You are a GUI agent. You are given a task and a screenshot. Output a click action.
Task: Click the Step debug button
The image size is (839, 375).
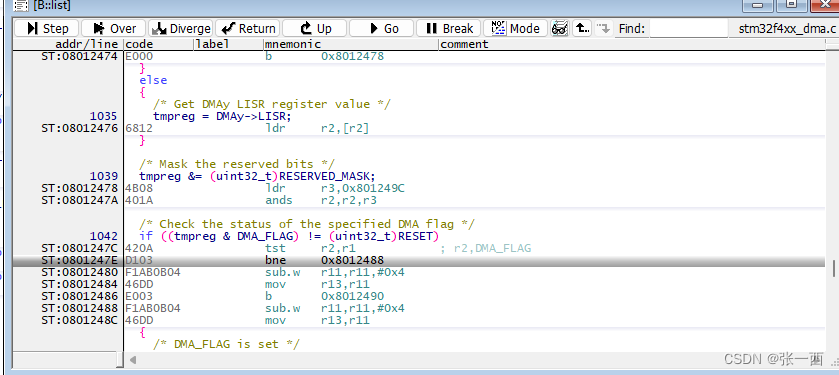pyautogui.click(x=47, y=28)
